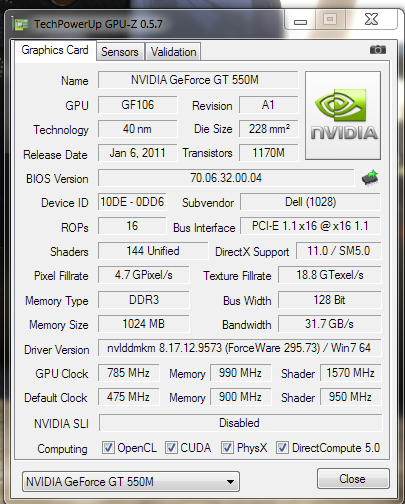This screenshot has height=504, width=405.
Task: Click the Device ID field 10DE - 0DD6
Action: click(132, 202)
